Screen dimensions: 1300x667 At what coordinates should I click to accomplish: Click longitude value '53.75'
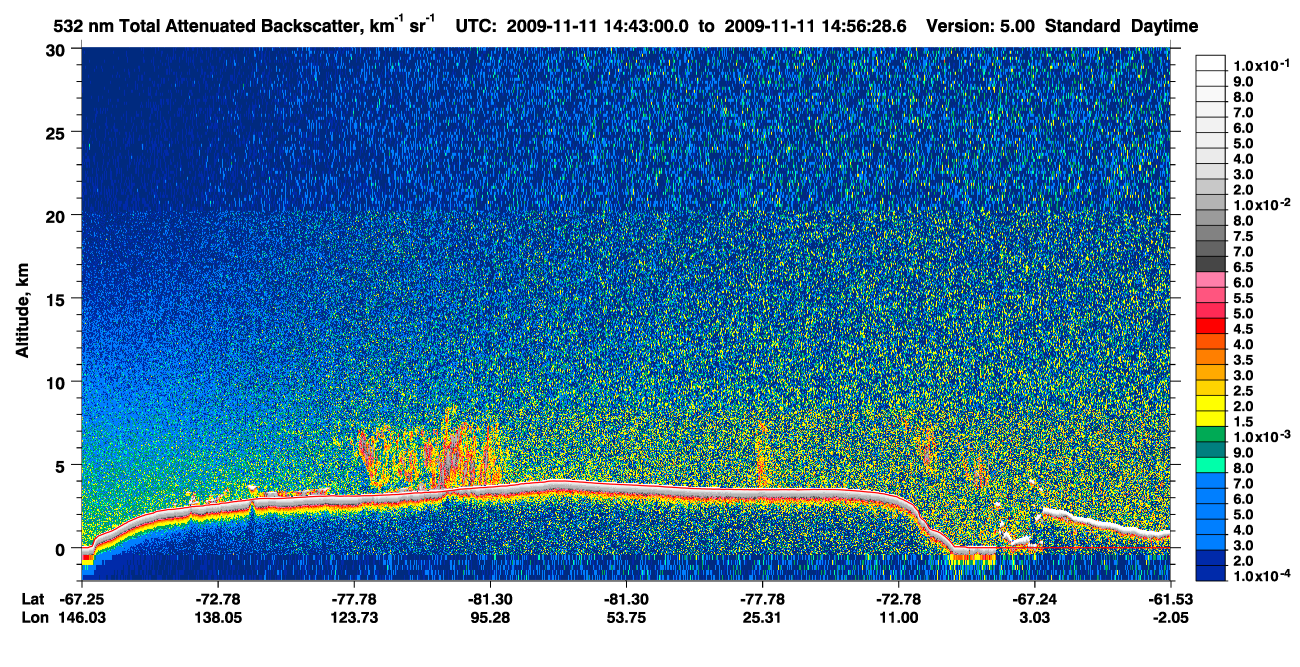626,617
